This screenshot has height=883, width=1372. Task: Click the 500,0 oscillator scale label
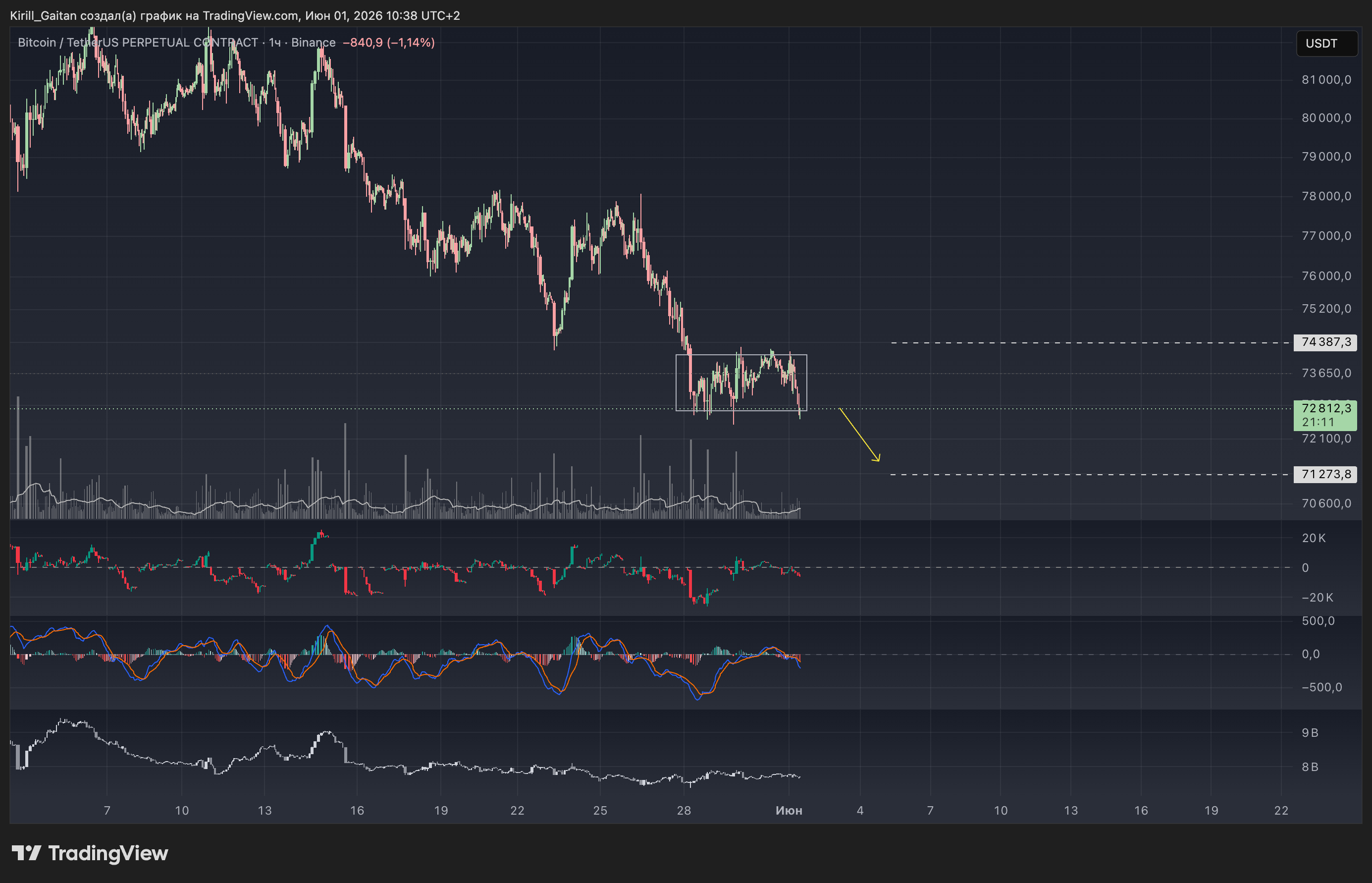tap(1318, 621)
